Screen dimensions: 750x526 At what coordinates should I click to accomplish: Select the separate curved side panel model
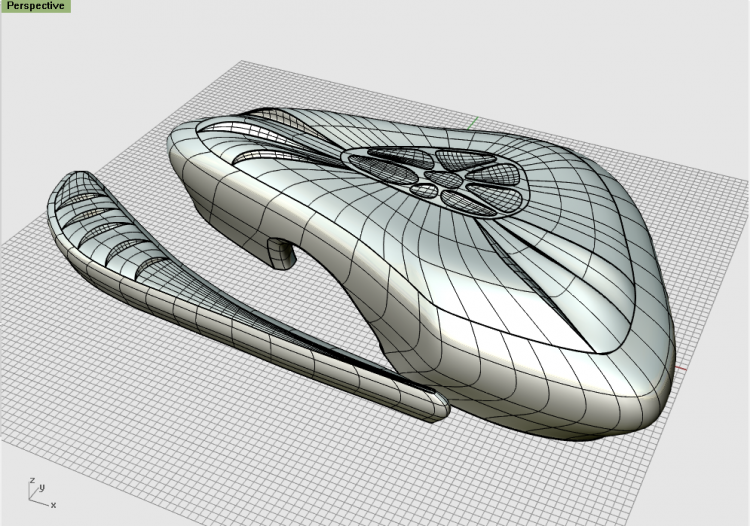click(248, 296)
